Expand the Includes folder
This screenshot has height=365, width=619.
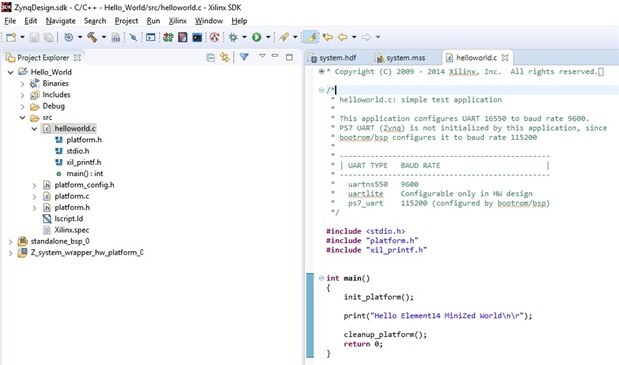[x=23, y=95]
